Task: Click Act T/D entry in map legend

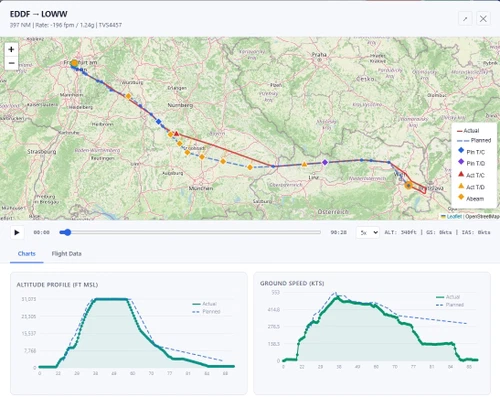Action: click(471, 187)
